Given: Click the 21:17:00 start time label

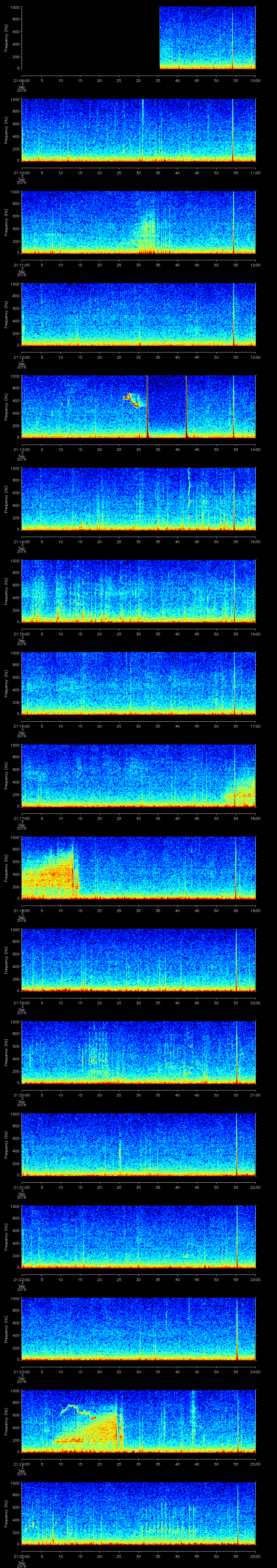Looking at the screenshot, I should [21, 818].
